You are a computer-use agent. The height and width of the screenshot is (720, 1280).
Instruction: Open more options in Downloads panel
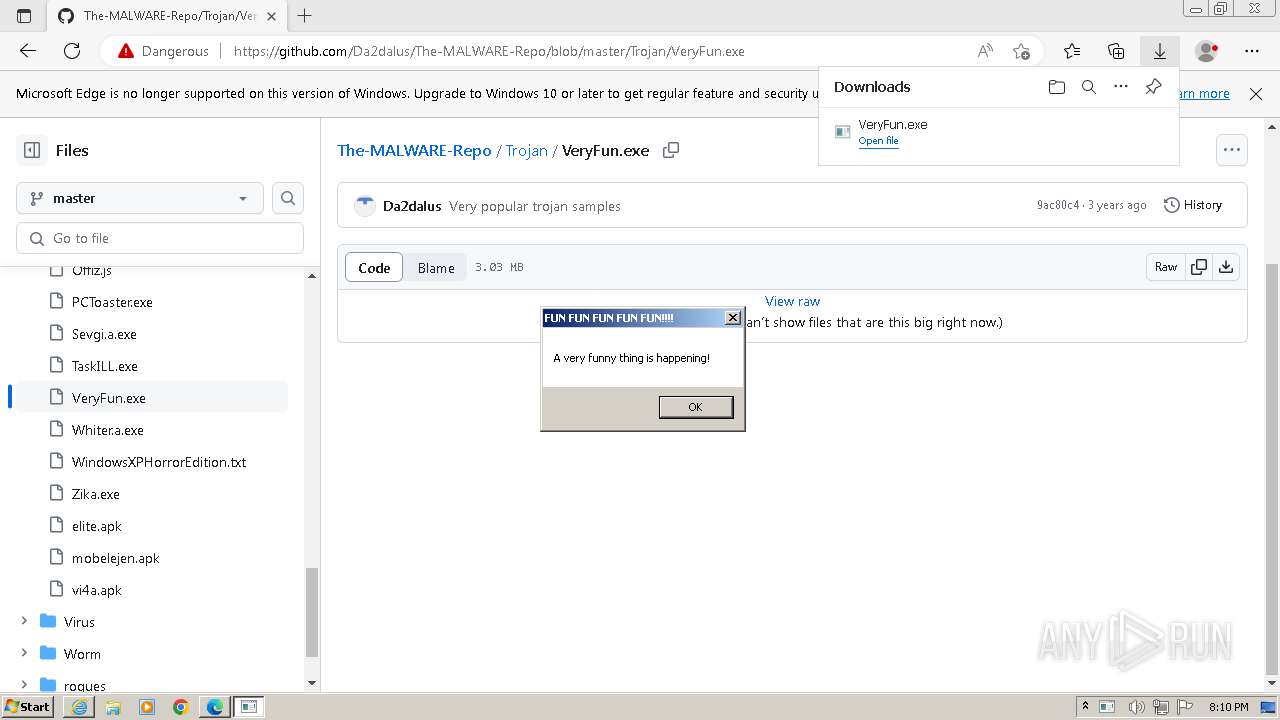1121,87
